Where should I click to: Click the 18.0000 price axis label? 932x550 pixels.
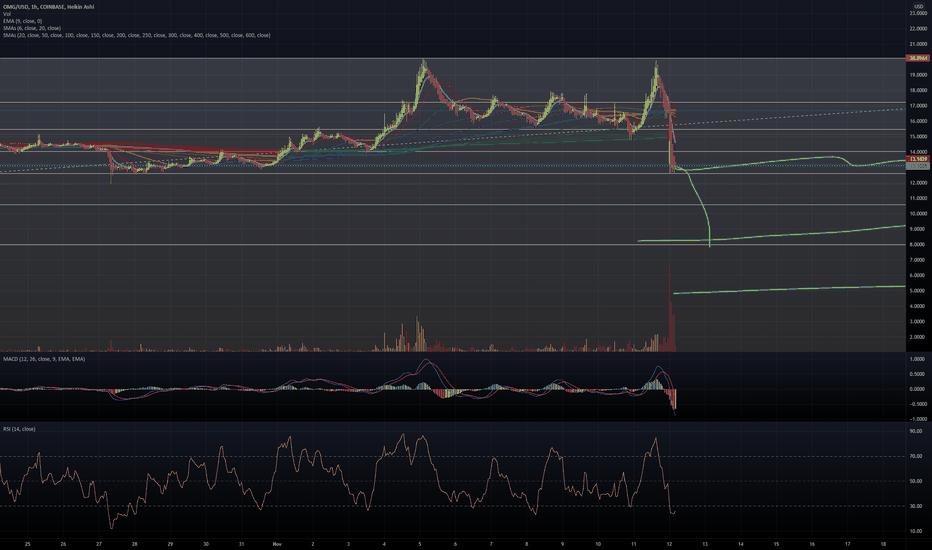tap(918, 90)
